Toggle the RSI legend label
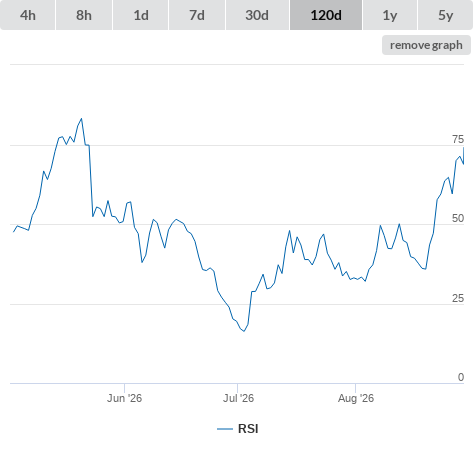 248,429
